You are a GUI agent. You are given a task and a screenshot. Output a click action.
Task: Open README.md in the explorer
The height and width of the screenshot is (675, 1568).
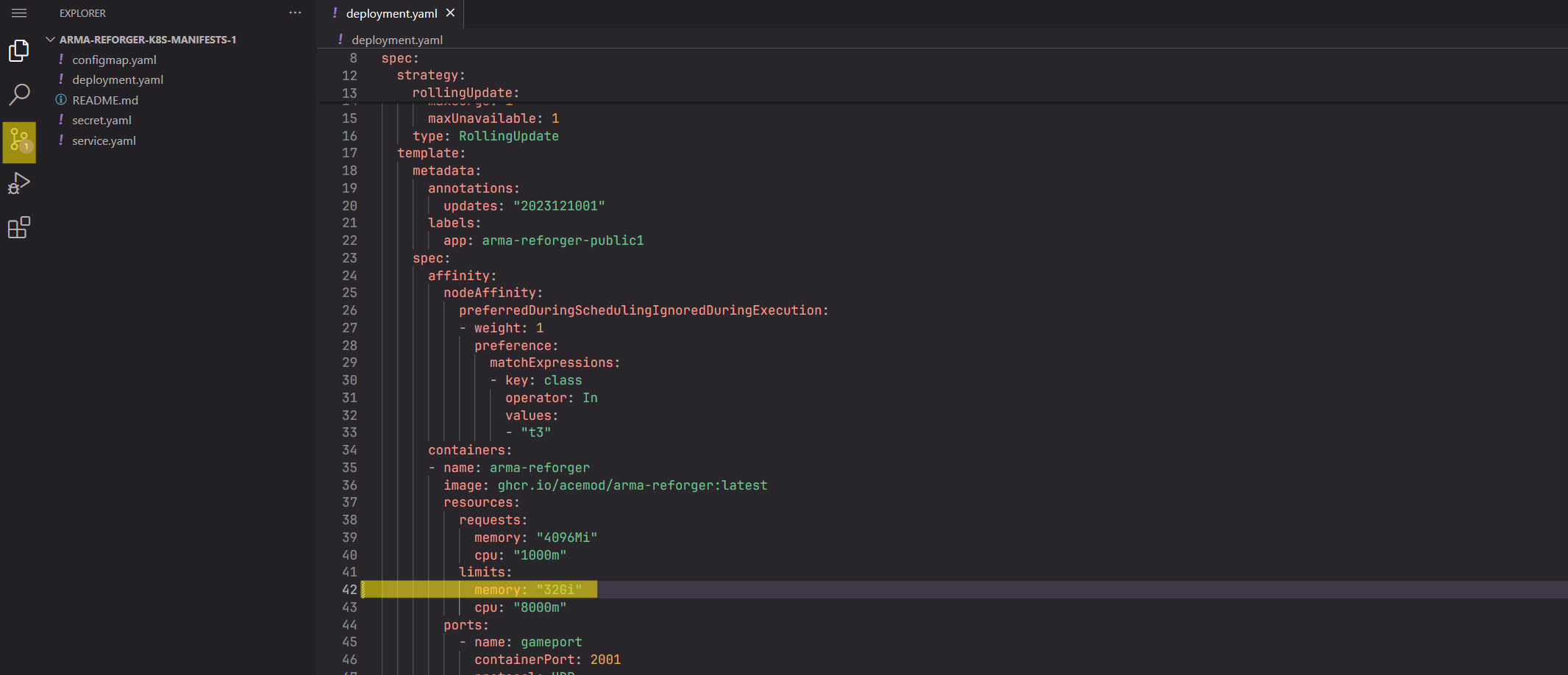tap(105, 100)
